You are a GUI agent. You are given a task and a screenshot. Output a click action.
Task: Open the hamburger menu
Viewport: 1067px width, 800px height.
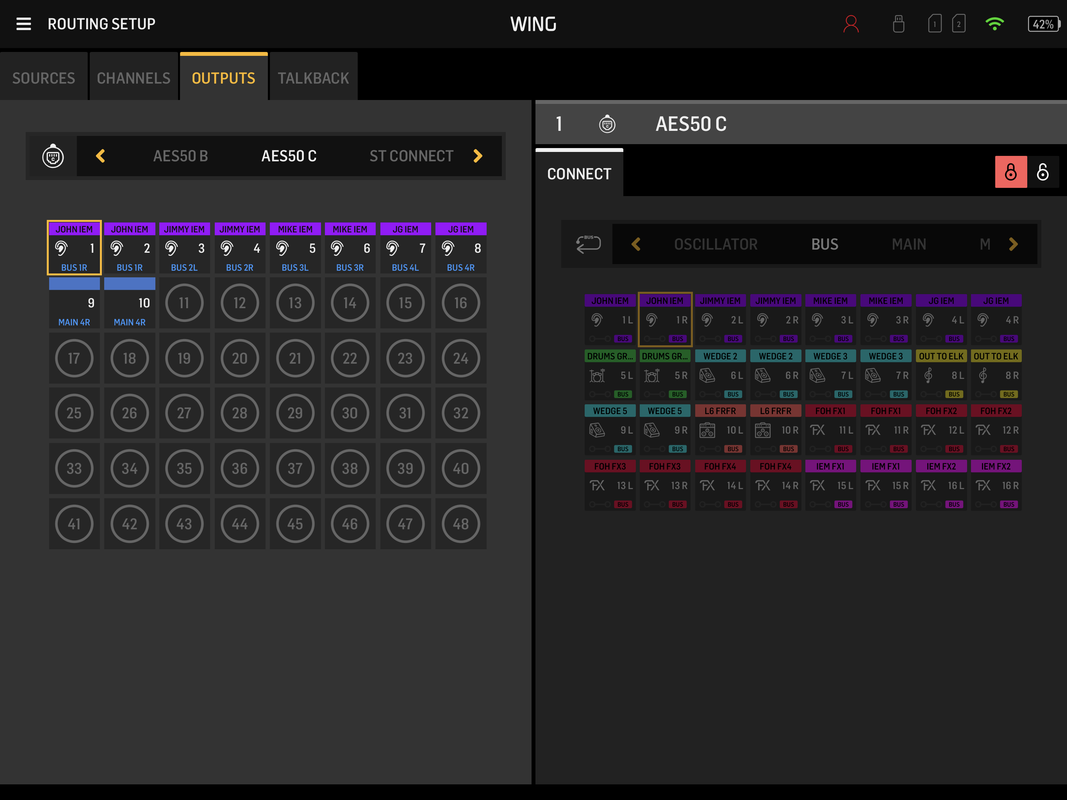(x=24, y=24)
